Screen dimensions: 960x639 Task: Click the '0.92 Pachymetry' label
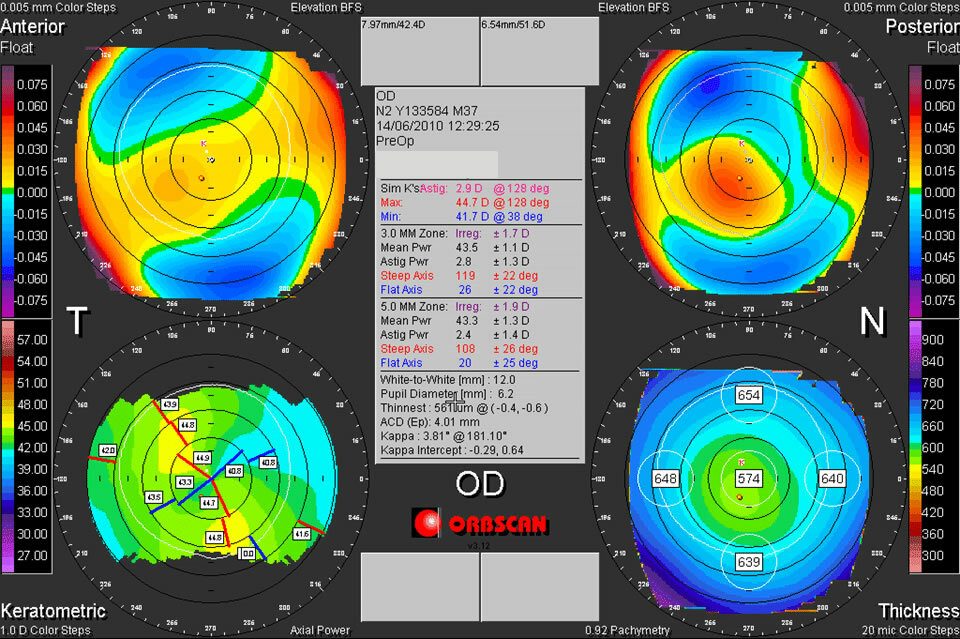tap(627, 630)
